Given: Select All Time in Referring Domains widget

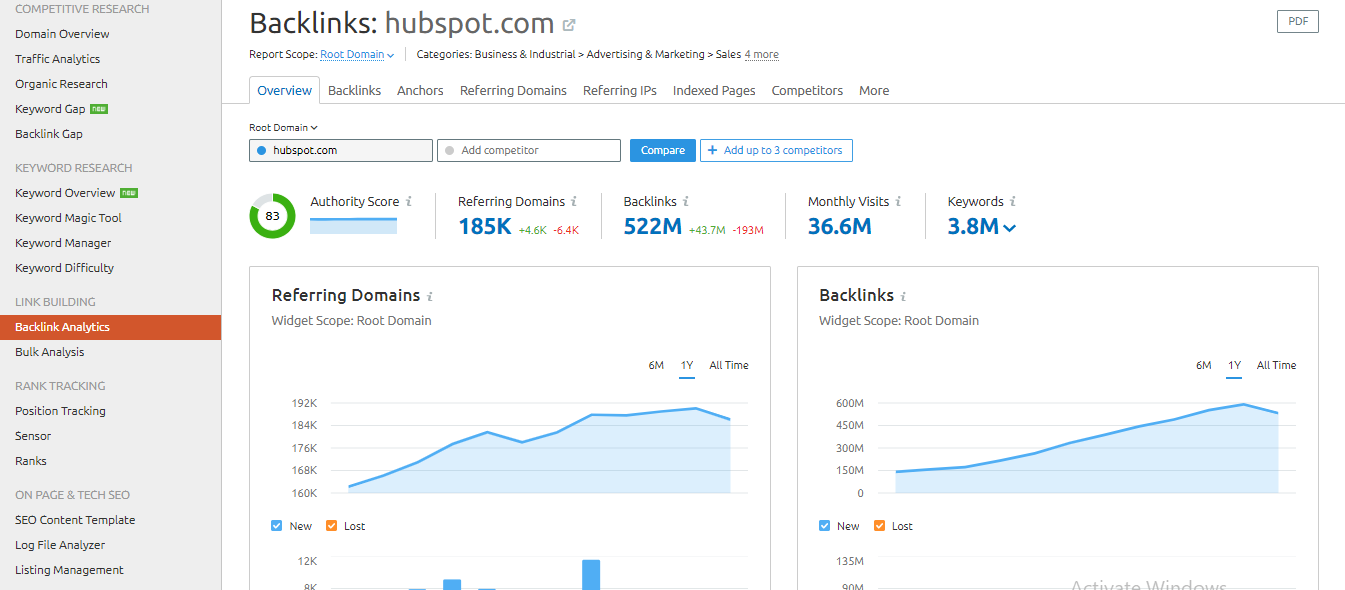Looking at the screenshot, I should pos(729,366).
